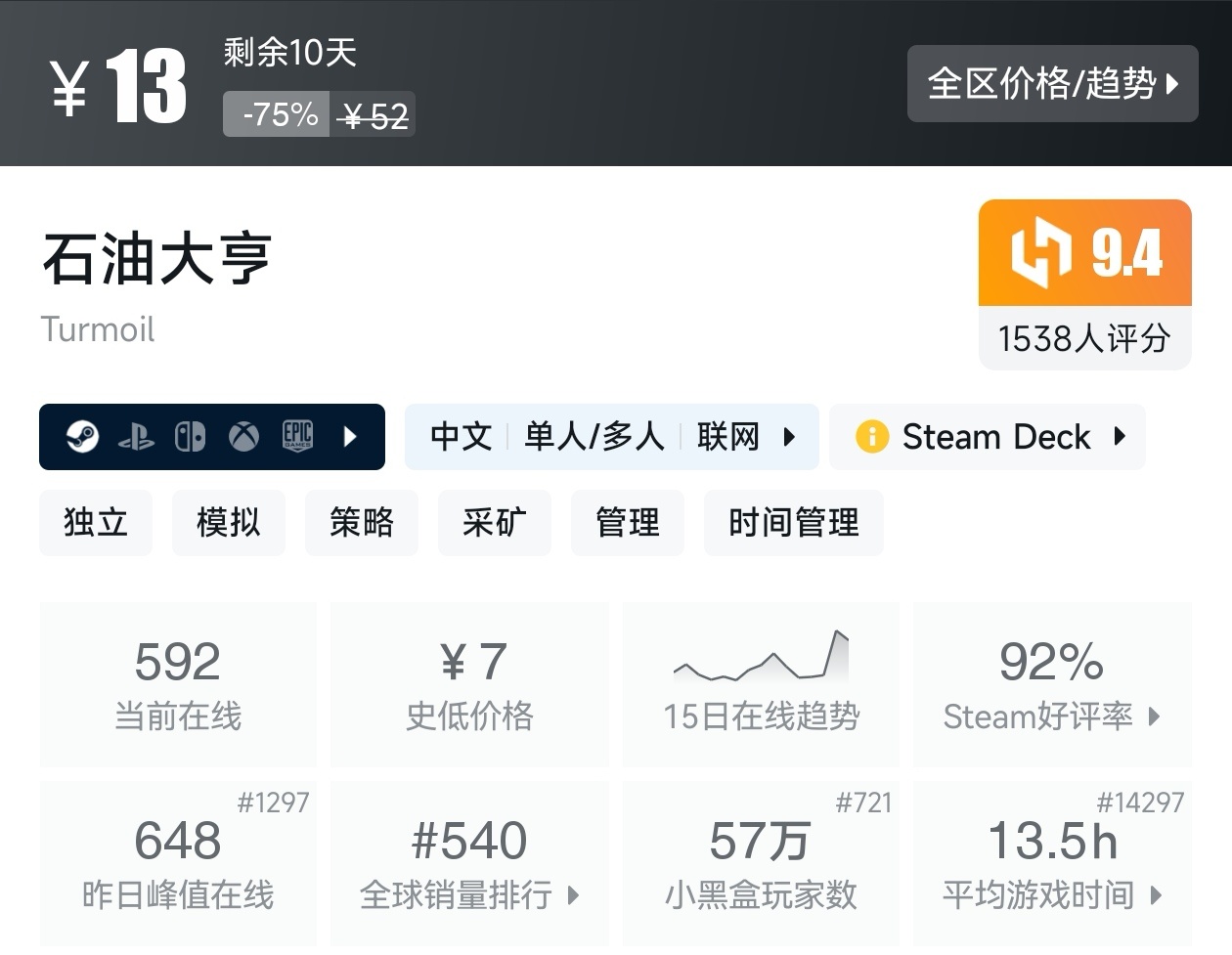Select the Nintendo Switch platform icon
The width and height of the screenshot is (1232, 955).
(x=192, y=437)
